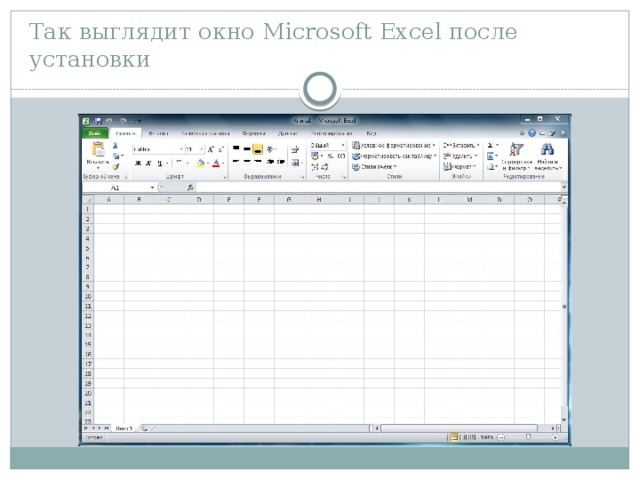Switch to the Разметка страницы tab
This screenshot has height=480, width=640.
(x=205, y=133)
